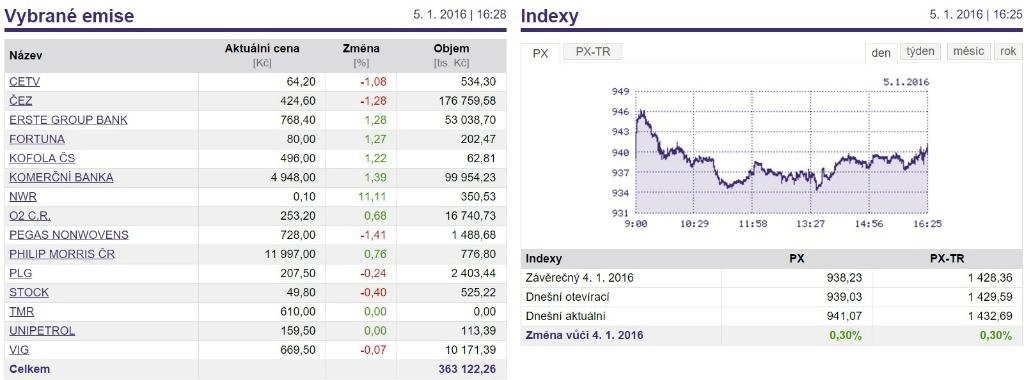This screenshot has height=380, width=1024.
Task: Select the KOMERČNÍ BANKA link
Action: (61, 177)
